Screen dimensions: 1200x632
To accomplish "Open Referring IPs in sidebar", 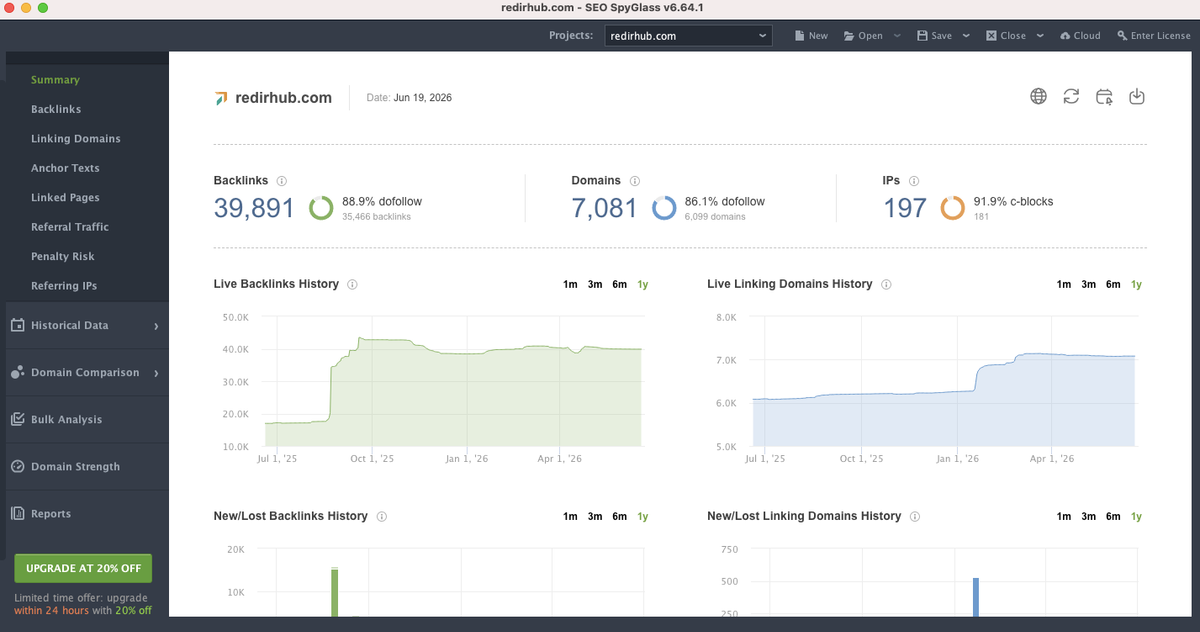I will pos(64,286).
